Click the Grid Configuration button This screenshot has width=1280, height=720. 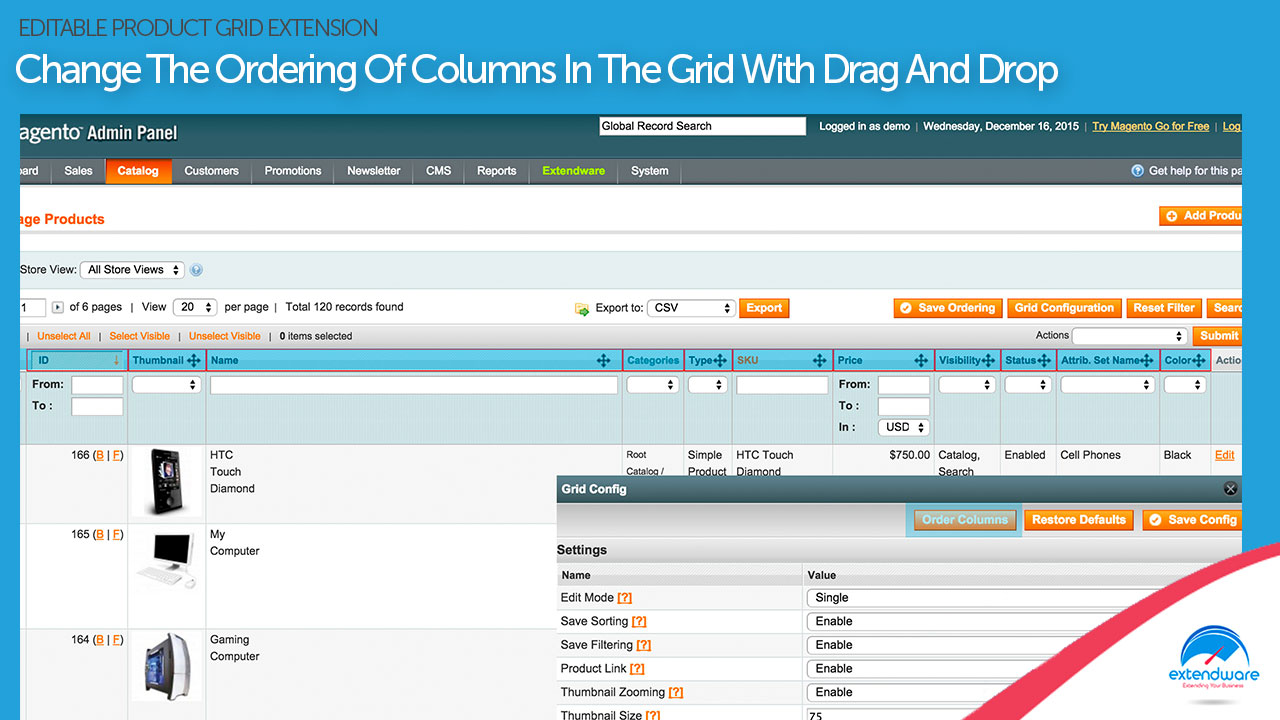pos(1064,307)
